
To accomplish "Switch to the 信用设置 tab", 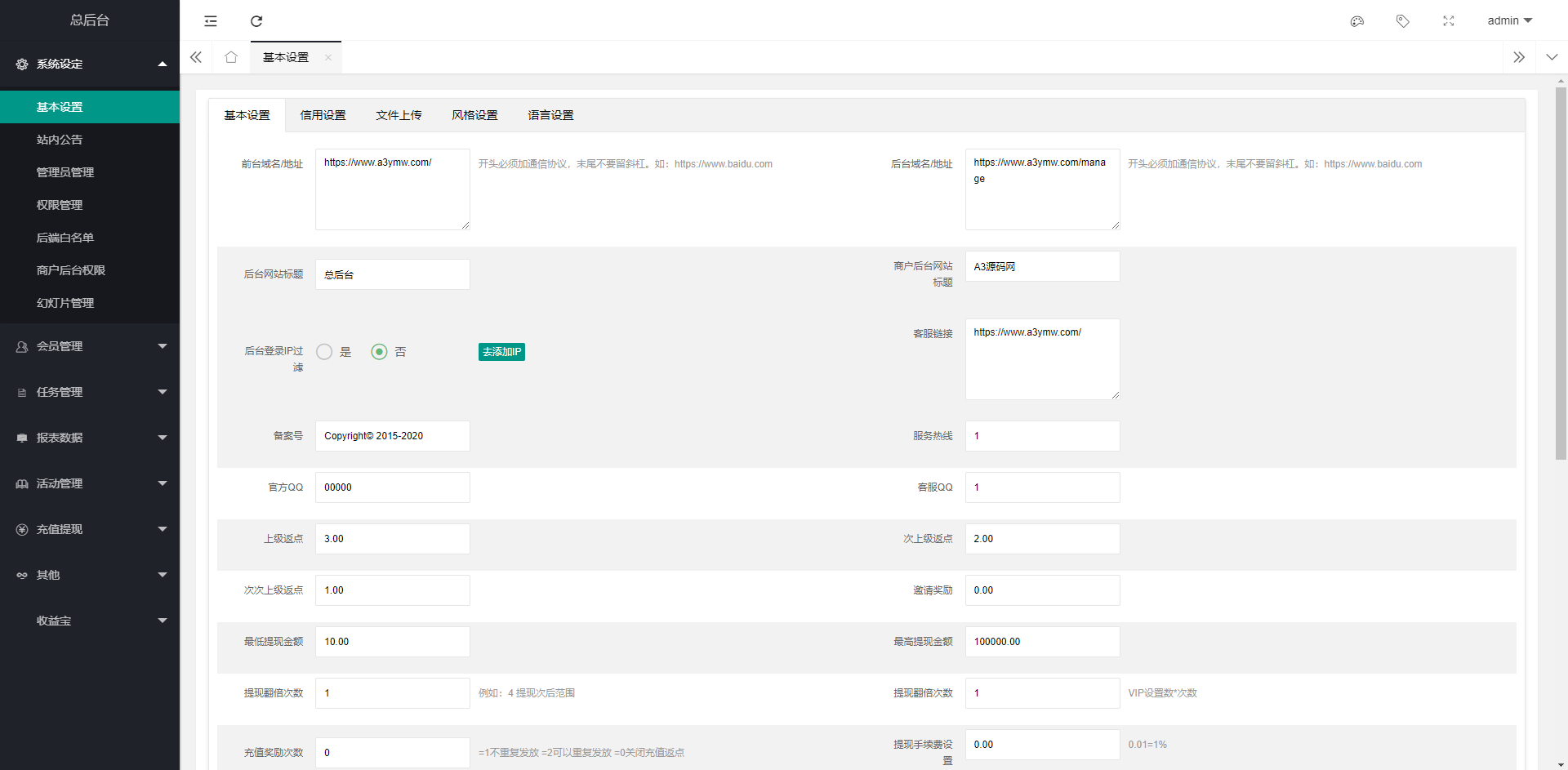I will [323, 115].
